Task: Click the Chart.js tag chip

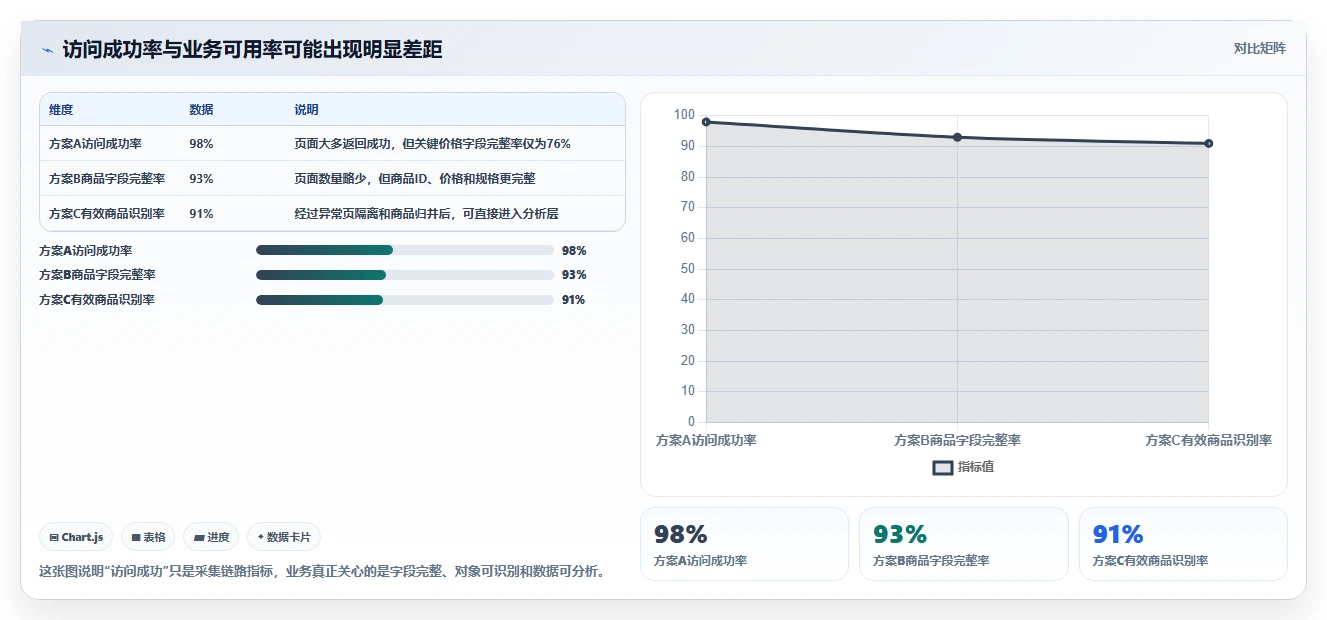Action: click(76, 537)
